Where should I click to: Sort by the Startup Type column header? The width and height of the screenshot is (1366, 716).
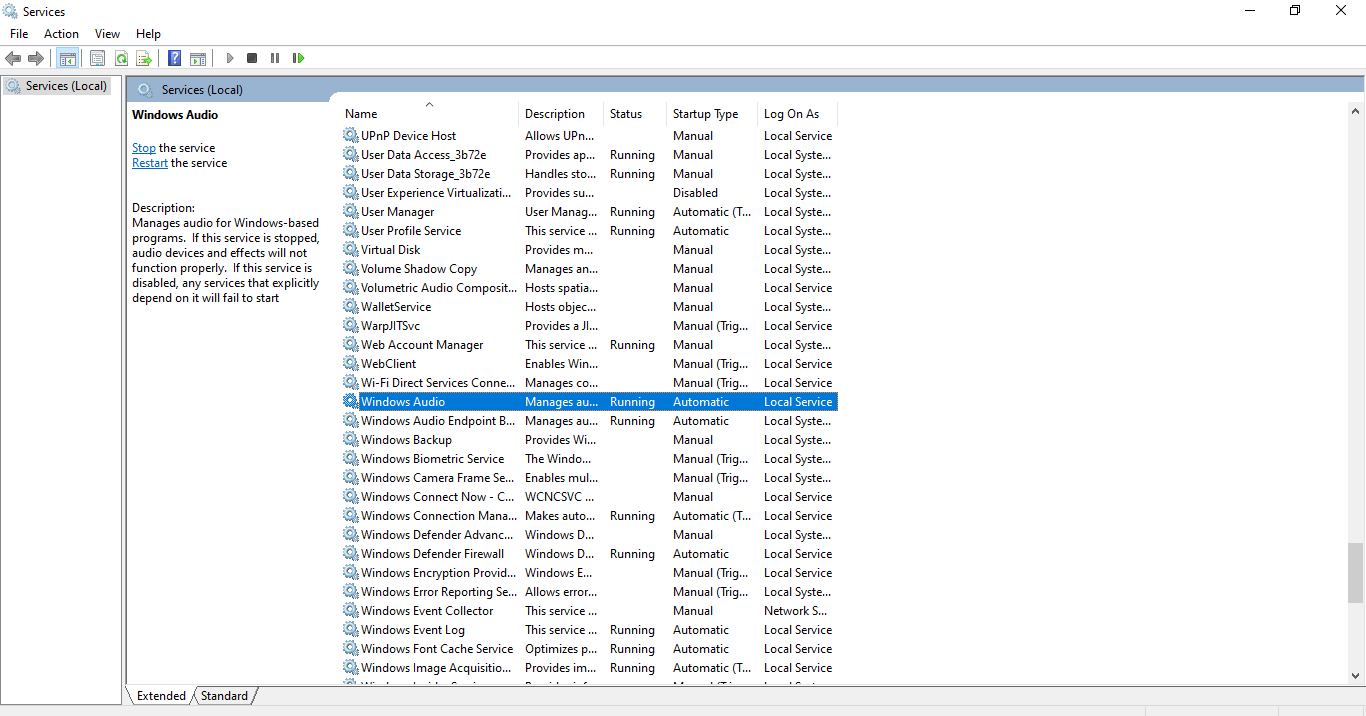click(712, 114)
